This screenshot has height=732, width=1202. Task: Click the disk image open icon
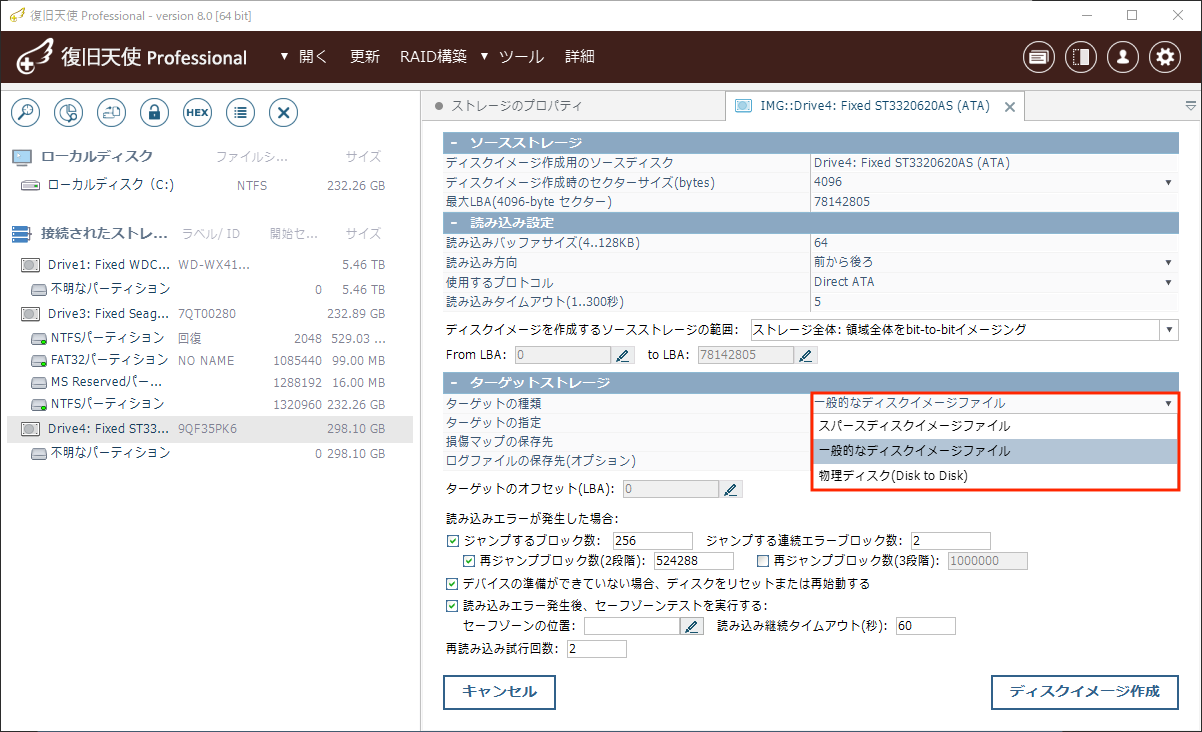[x=111, y=112]
